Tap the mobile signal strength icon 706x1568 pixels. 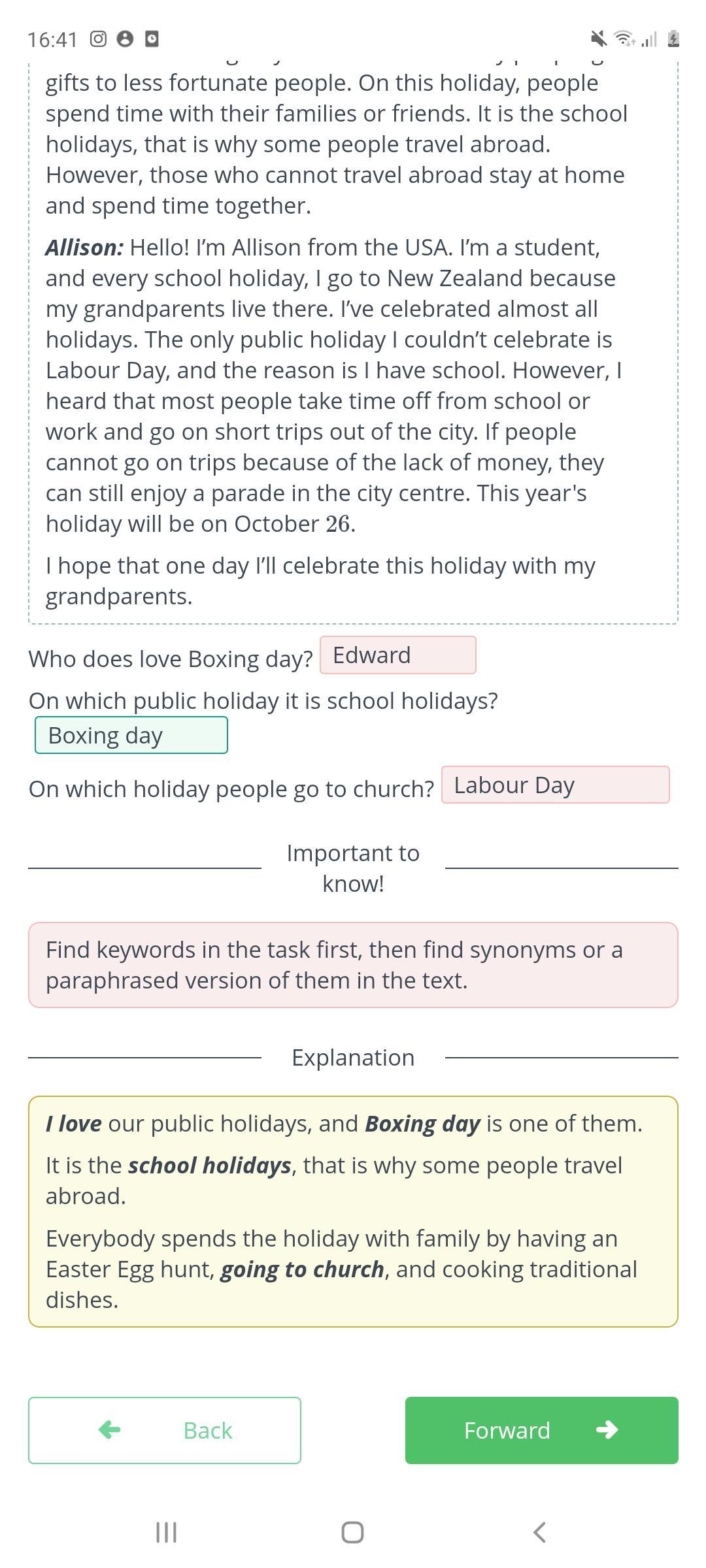tap(649, 39)
